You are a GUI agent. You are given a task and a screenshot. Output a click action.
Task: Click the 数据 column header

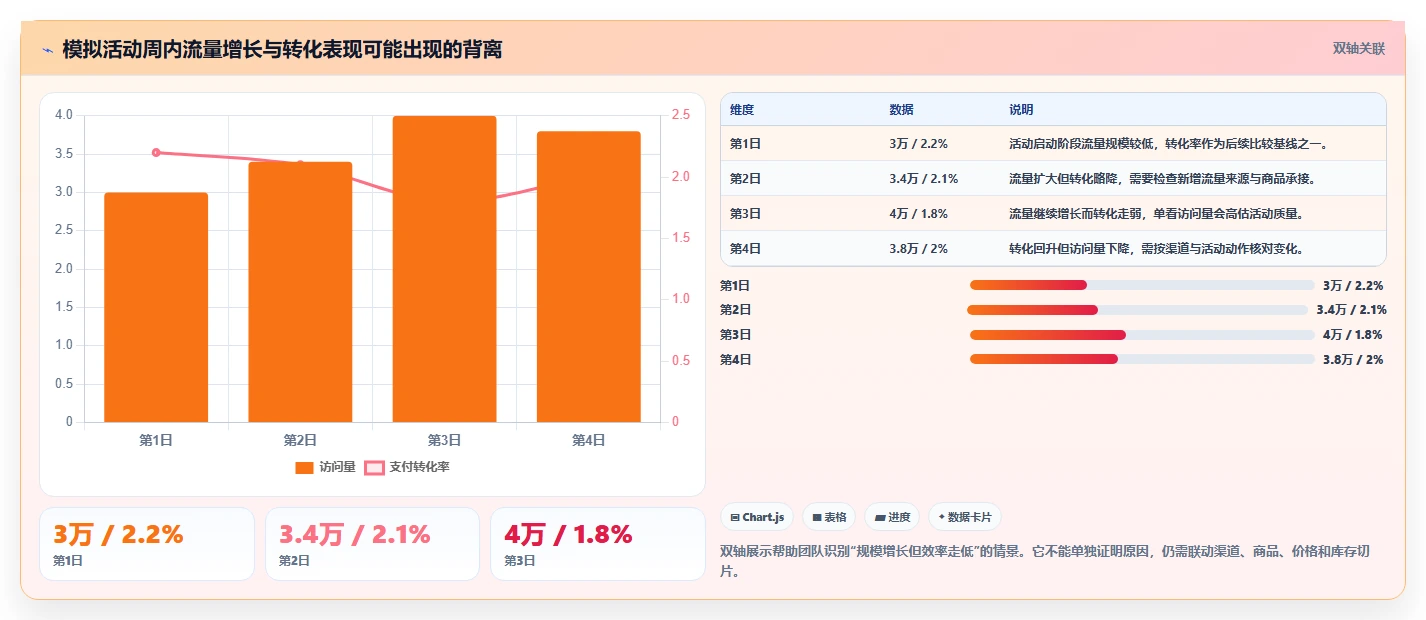(x=901, y=110)
